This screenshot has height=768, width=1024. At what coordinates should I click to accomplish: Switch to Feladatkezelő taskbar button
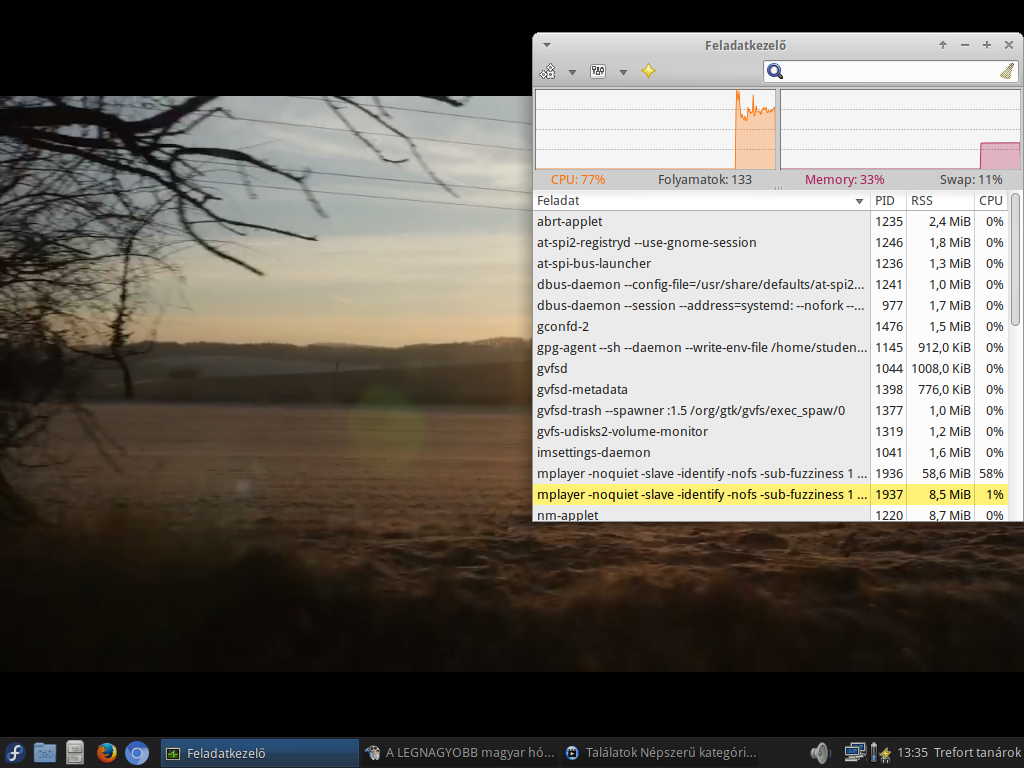pyautogui.click(x=260, y=753)
